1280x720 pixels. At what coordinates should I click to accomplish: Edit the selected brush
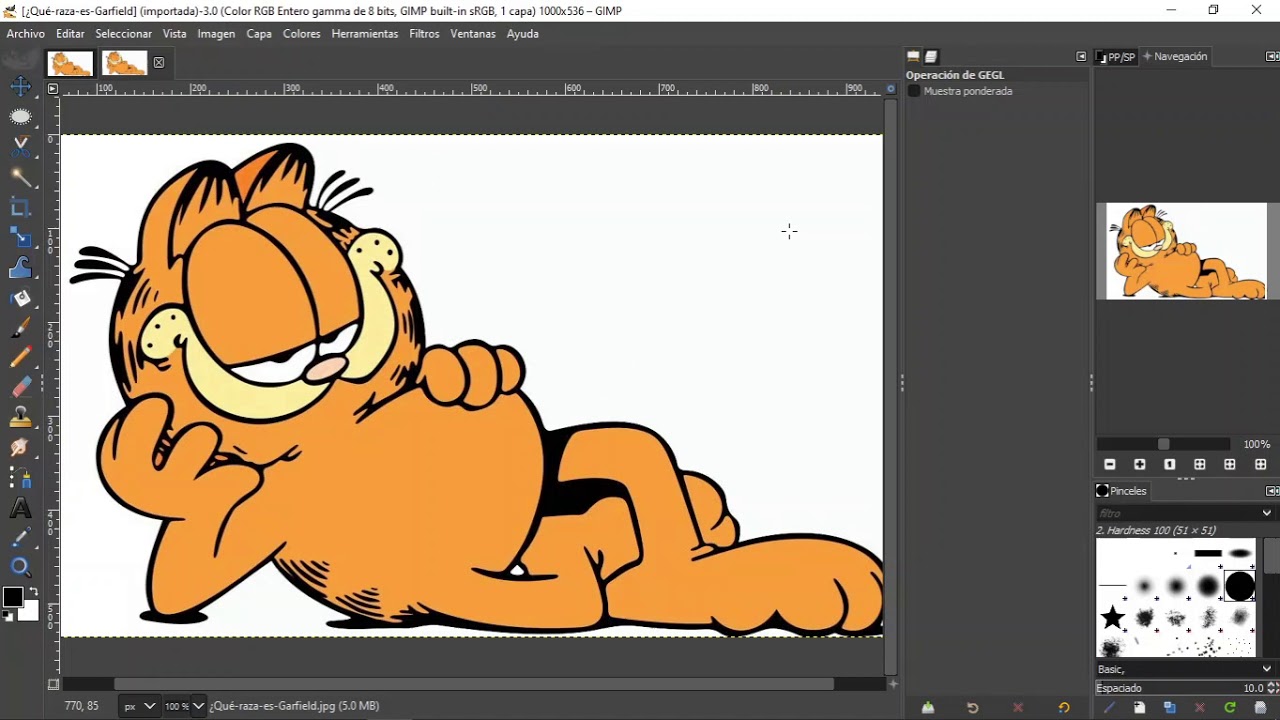pyautogui.click(x=1109, y=708)
